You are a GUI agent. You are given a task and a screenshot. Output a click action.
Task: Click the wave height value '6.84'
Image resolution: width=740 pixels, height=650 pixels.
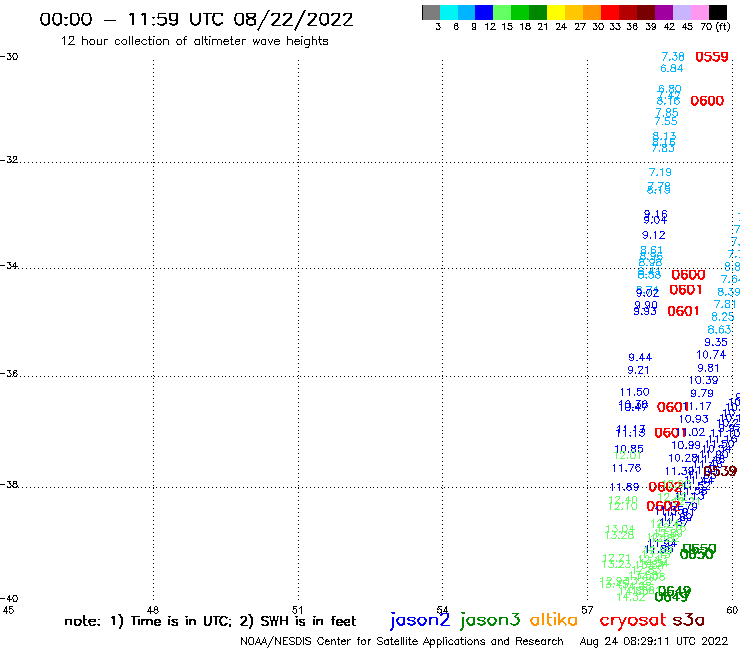tap(672, 68)
